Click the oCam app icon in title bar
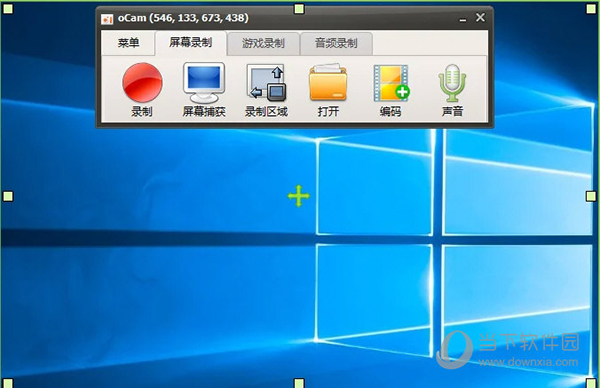The image size is (600, 388). pyautogui.click(x=107, y=19)
